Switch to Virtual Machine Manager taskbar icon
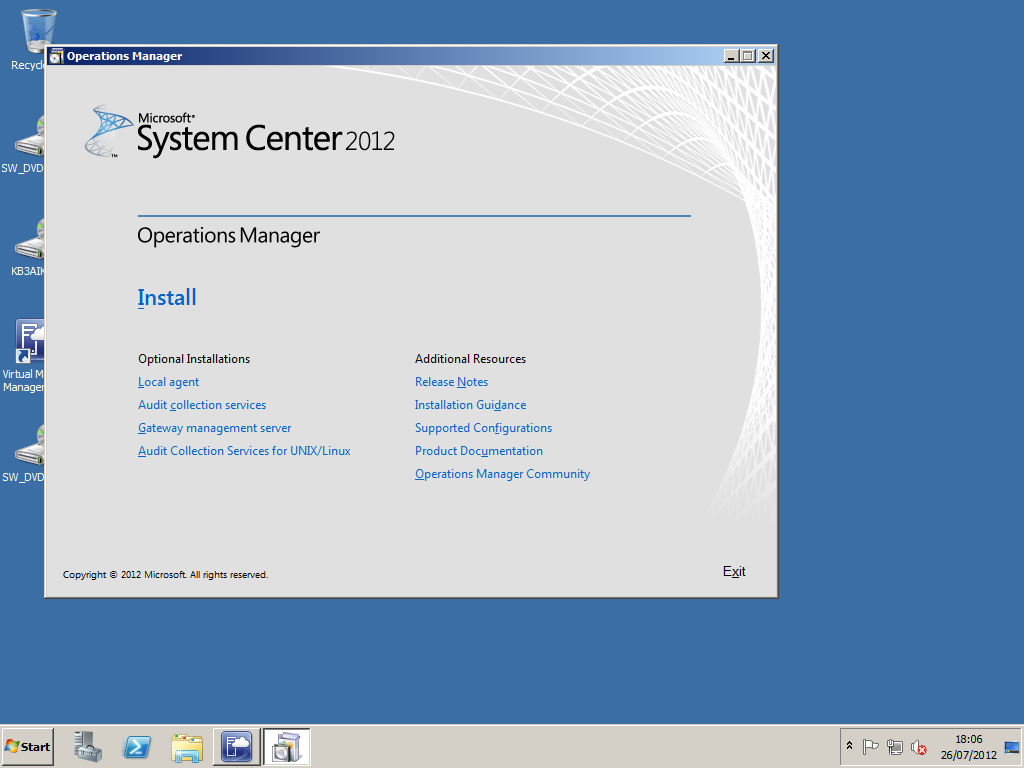The height and width of the screenshot is (768, 1024). 236,746
